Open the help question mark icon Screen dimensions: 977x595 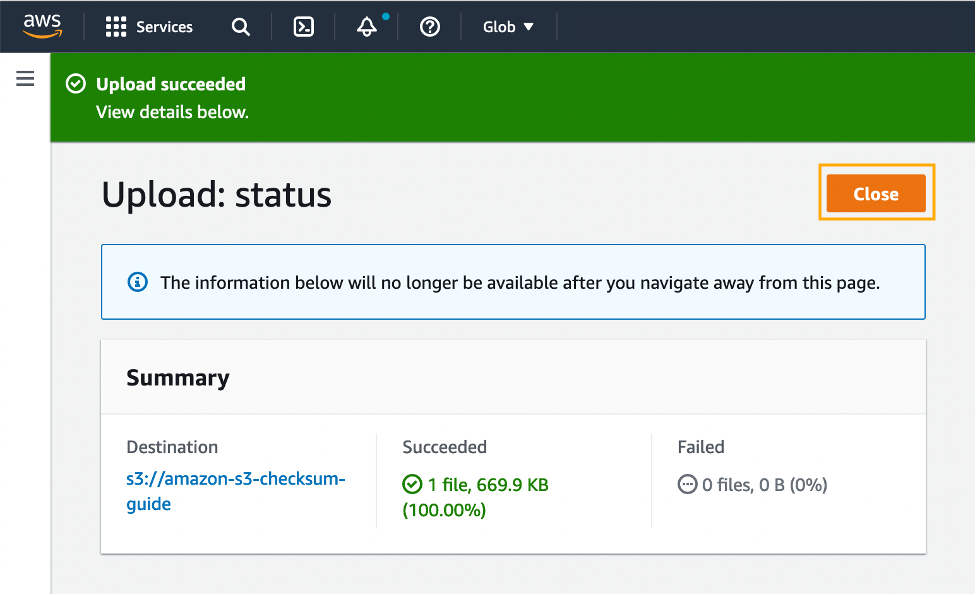[x=430, y=27]
